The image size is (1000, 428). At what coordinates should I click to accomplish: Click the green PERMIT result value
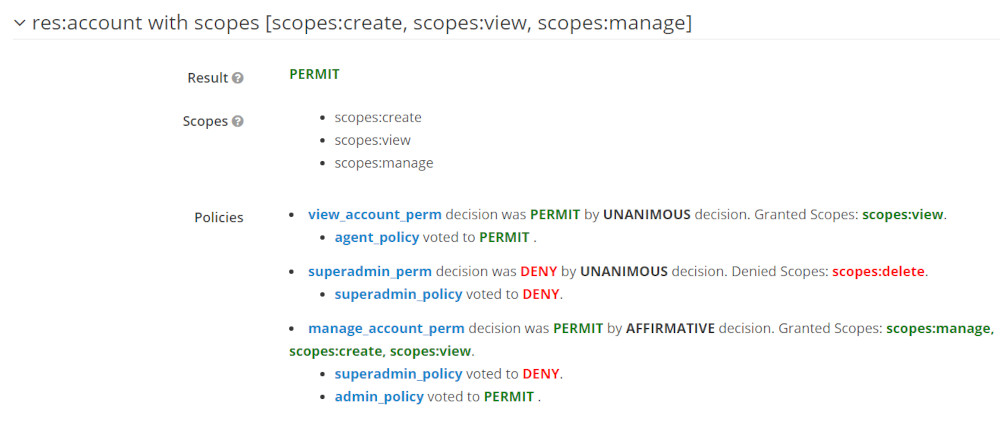pyautogui.click(x=314, y=75)
